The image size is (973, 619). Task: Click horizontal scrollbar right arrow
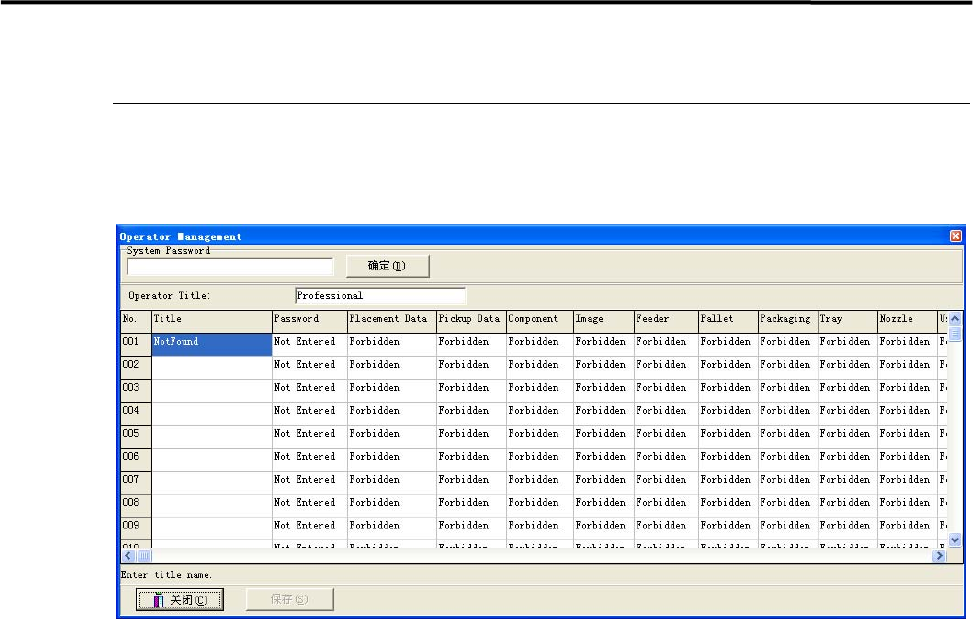(939, 555)
